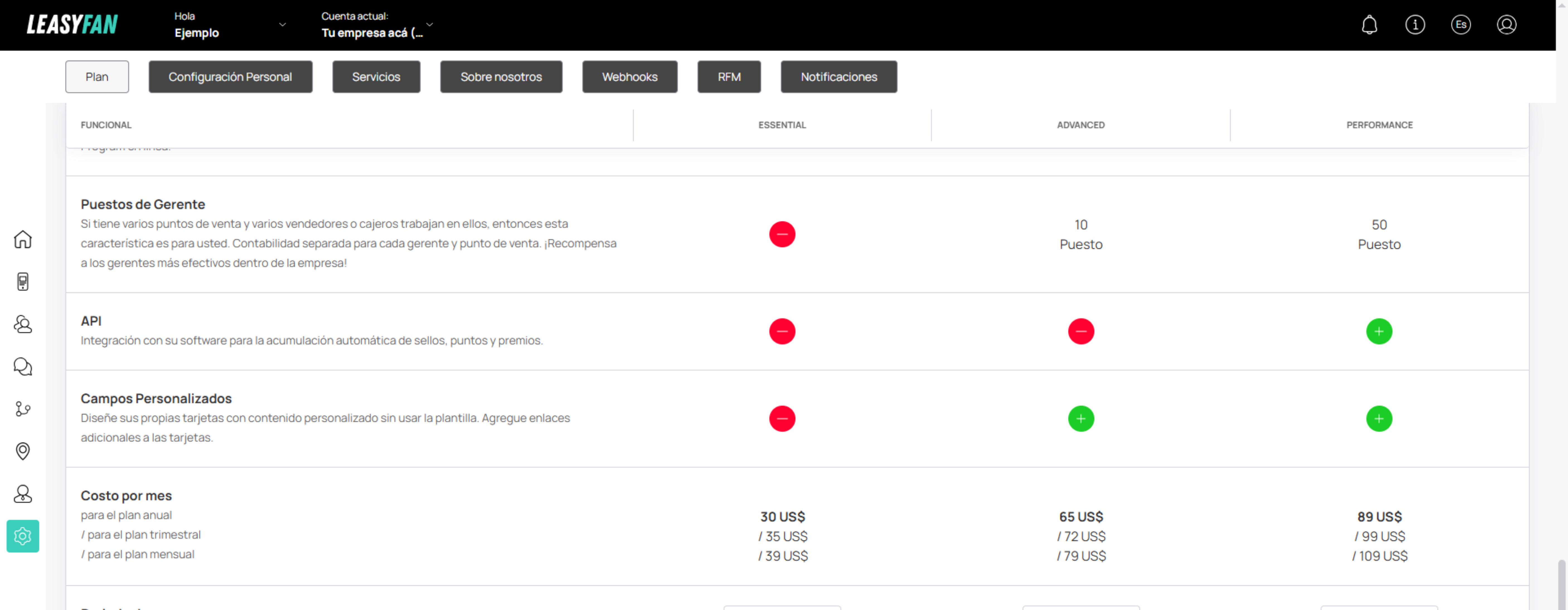The width and height of the screenshot is (1568, 610).
Task: Click green plus for API under Performance
Action: (x=1379, y=331)
